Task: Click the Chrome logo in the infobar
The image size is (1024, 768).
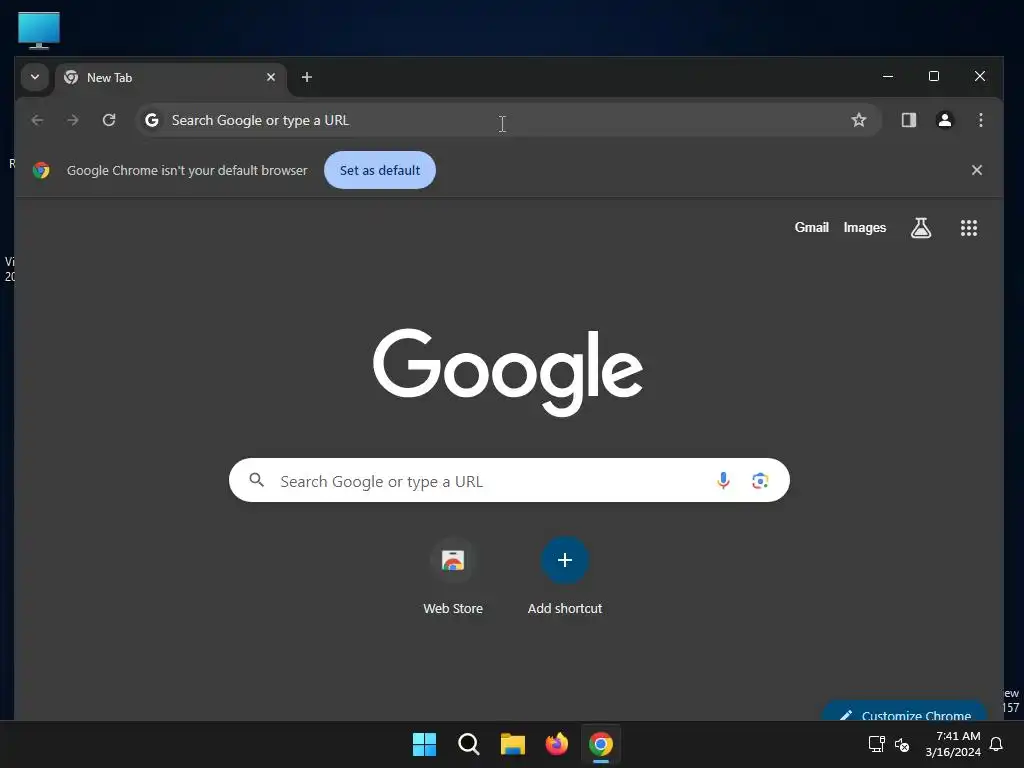Action: tap(41, 170)
